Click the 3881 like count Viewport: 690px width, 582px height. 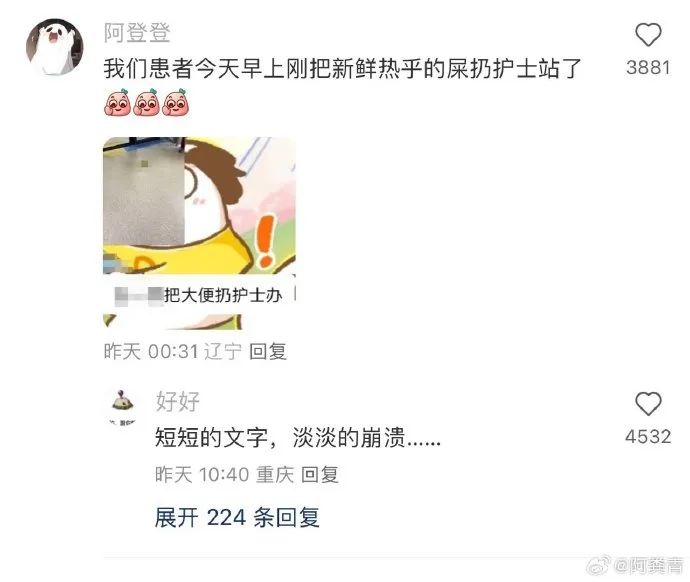click(648, 68)
